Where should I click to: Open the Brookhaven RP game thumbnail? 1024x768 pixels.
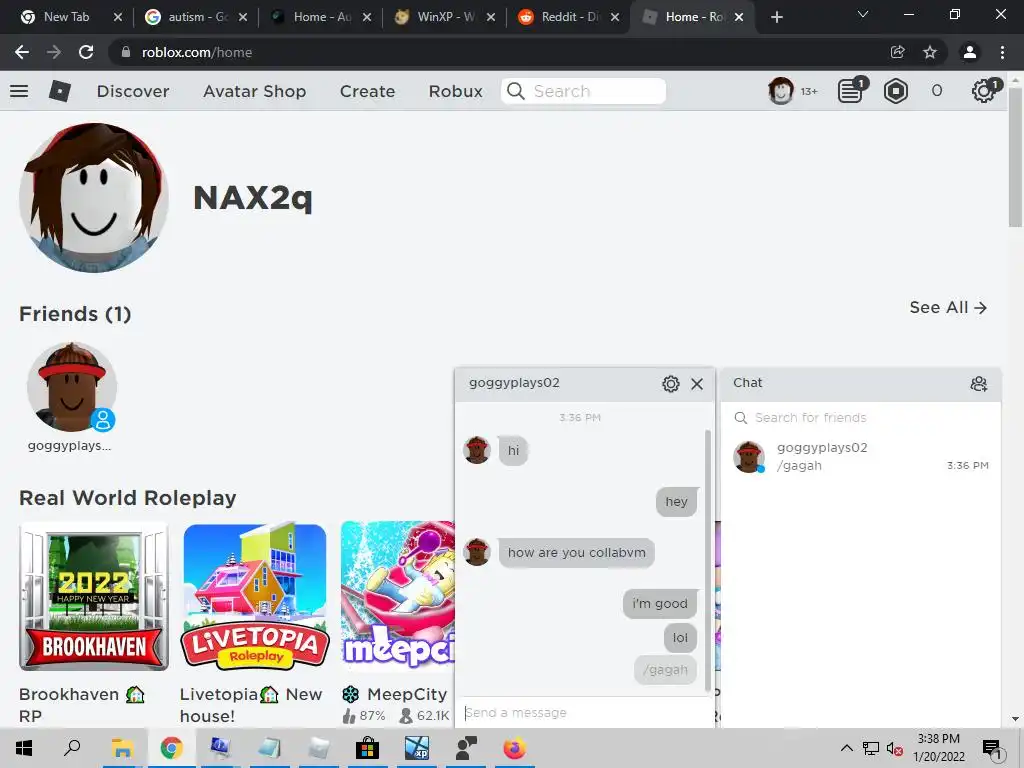tap(94, 596)
